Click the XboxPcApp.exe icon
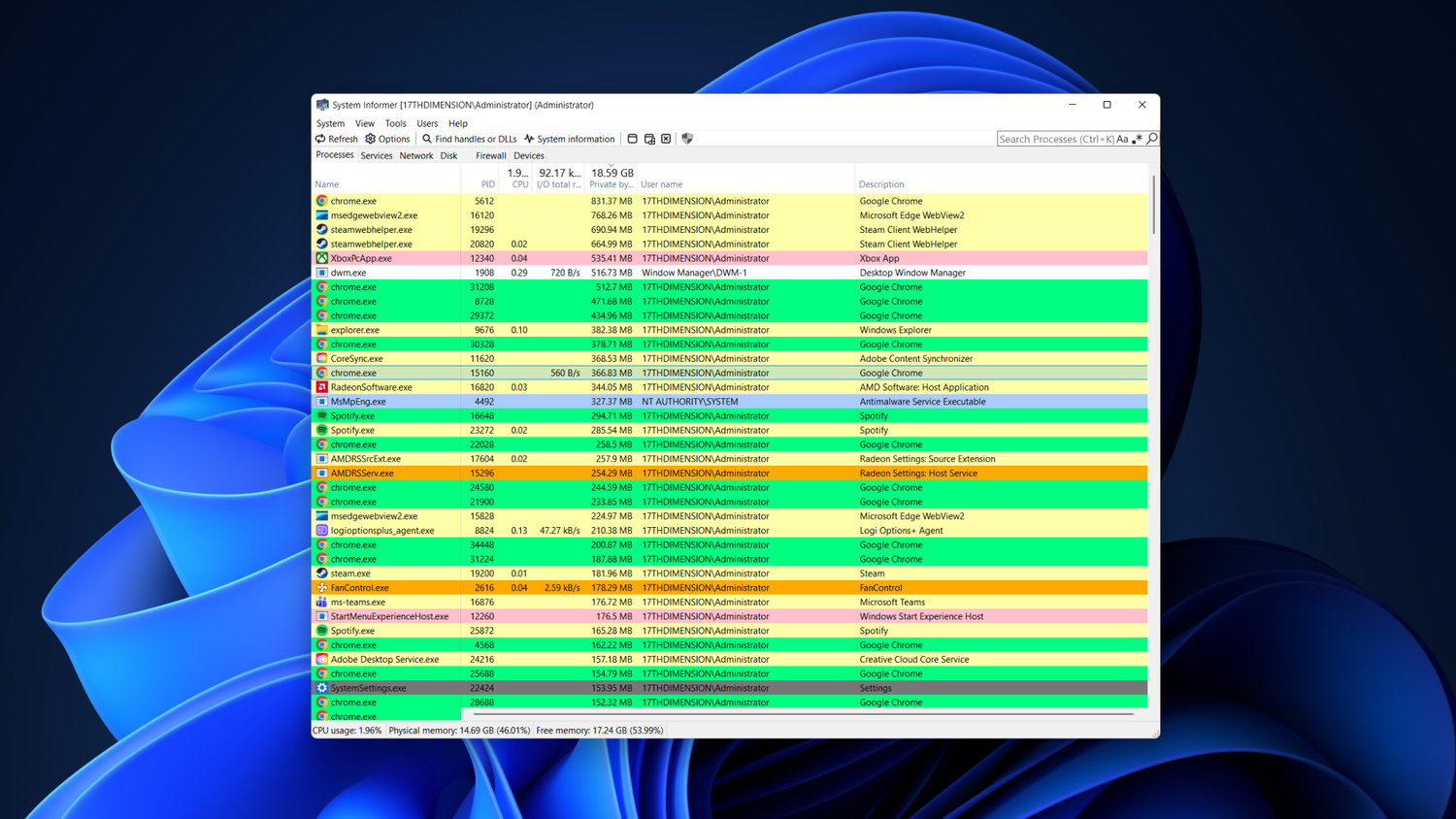The height and width of the screenshot is (819, 1456). (x=321, y=258)
